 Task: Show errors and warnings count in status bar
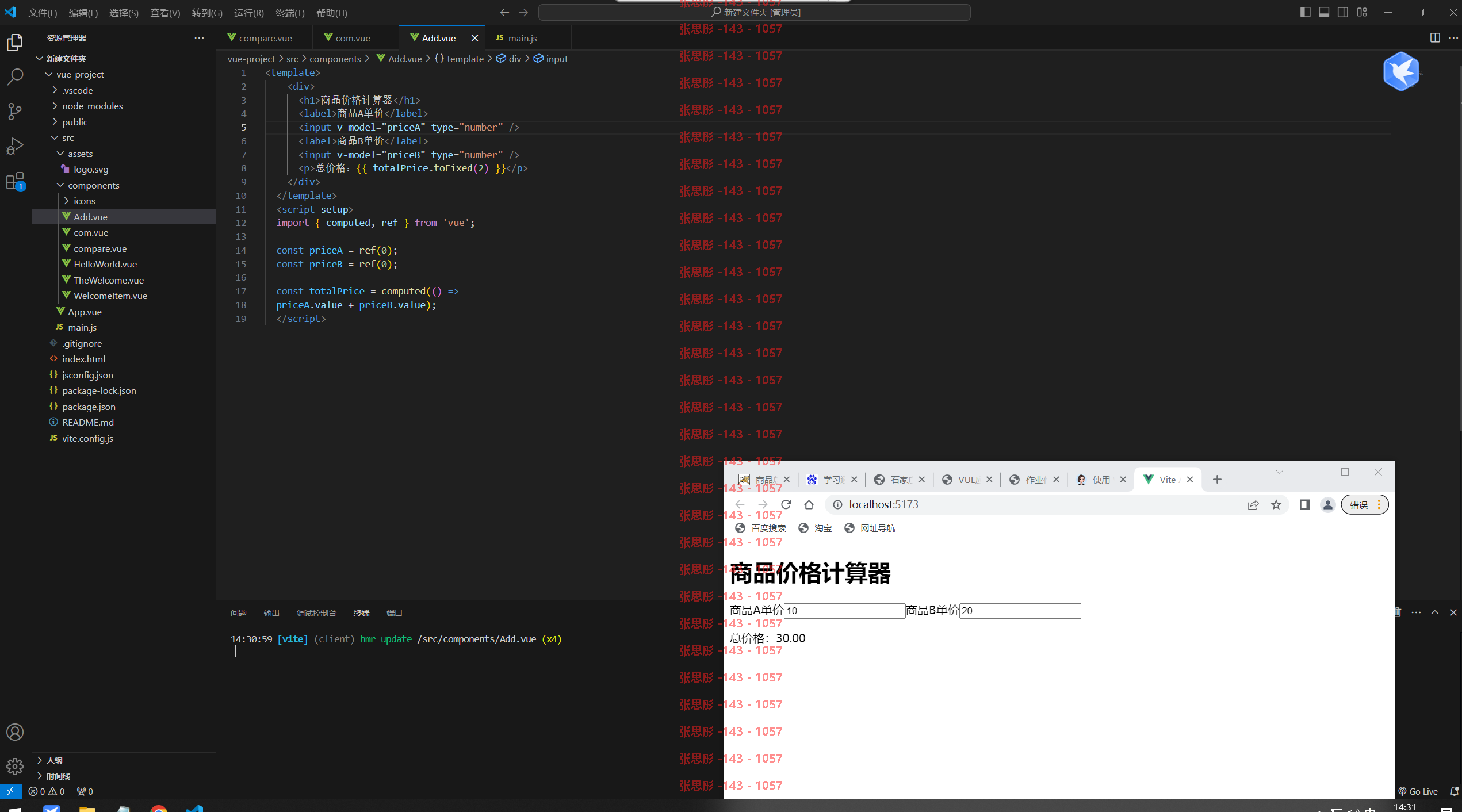pyautogui.click(x=47, y=791)
